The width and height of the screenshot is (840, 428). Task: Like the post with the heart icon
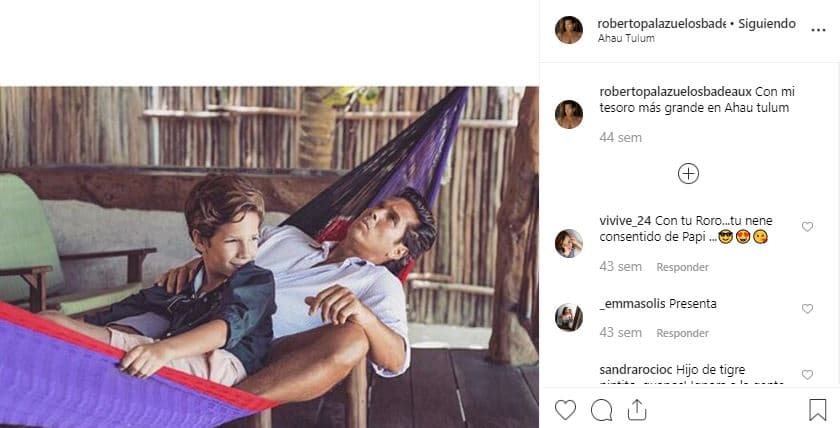coord(565,410)
